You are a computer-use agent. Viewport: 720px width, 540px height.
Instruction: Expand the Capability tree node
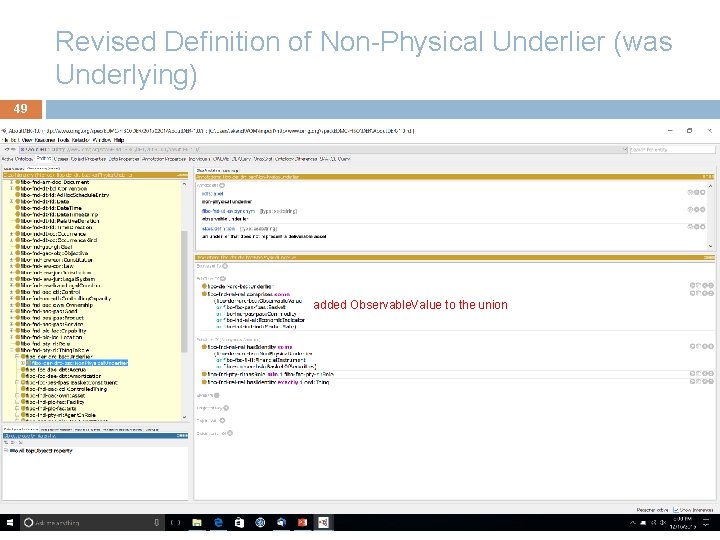click(11, 331)
